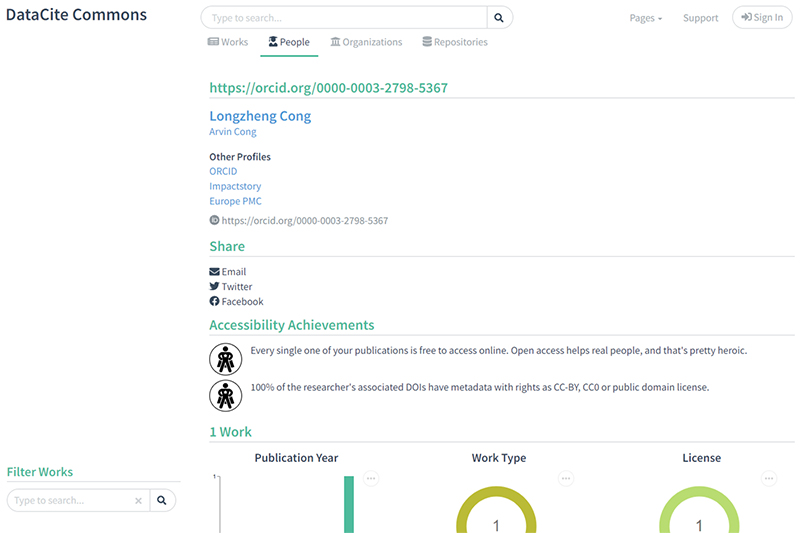Image resolution: width=800 pixels, height=533 pixels.
Task: Share profile via Email
Action: (x=228, y=272)
